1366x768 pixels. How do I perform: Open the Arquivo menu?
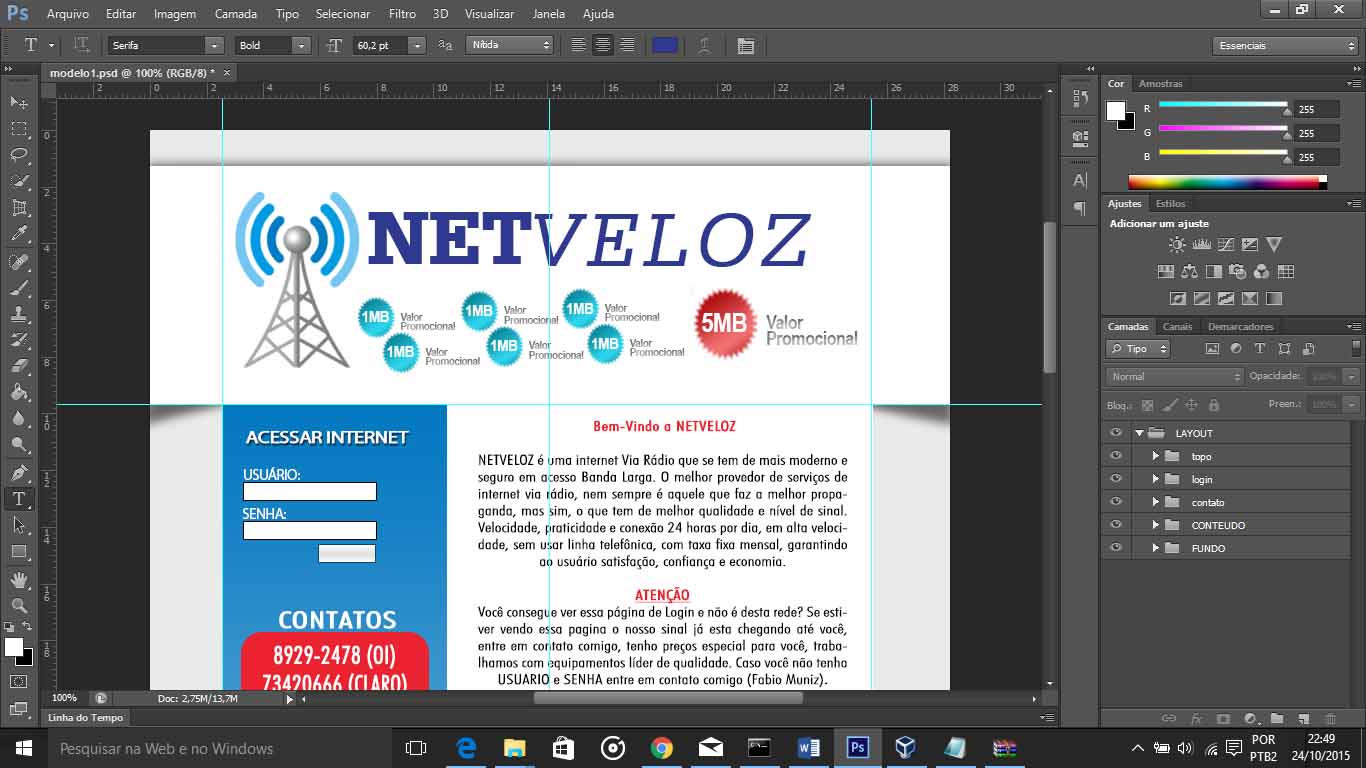click(68, 14)
